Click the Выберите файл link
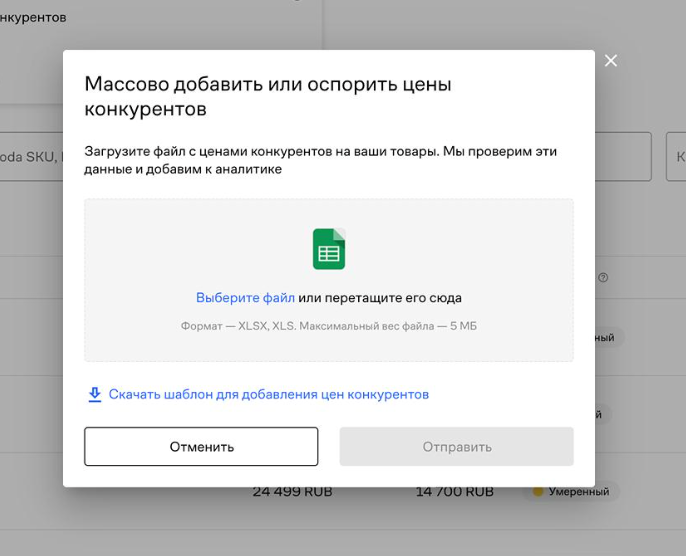The height and width of the screenshot is (556, 686). pyautogui.click(x=245, y=298)
